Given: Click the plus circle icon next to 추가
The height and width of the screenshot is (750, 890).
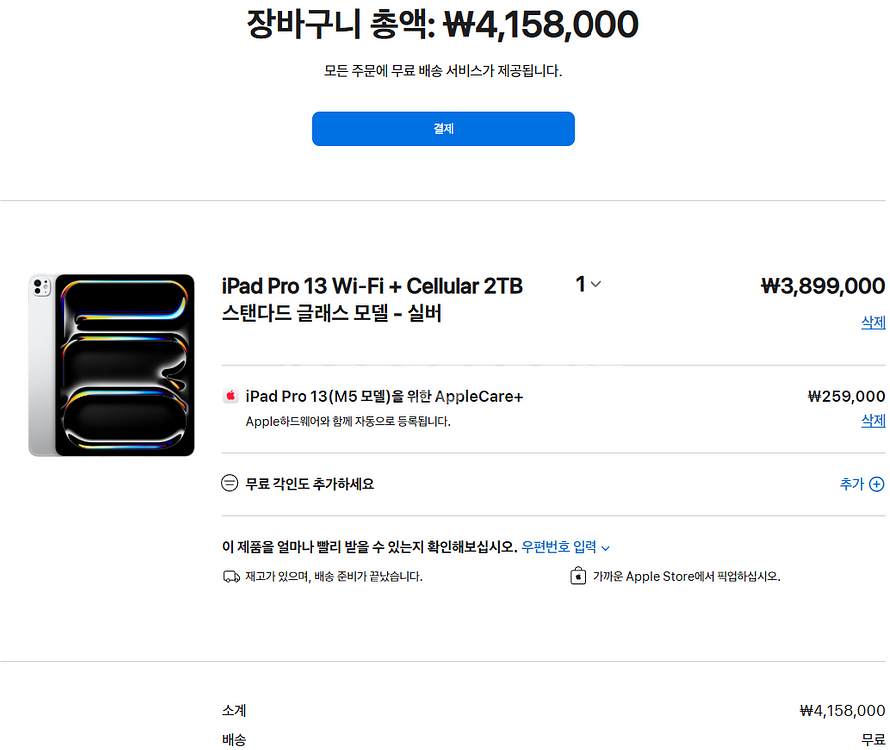Looking at the screenshot, I should pos(876,484).
